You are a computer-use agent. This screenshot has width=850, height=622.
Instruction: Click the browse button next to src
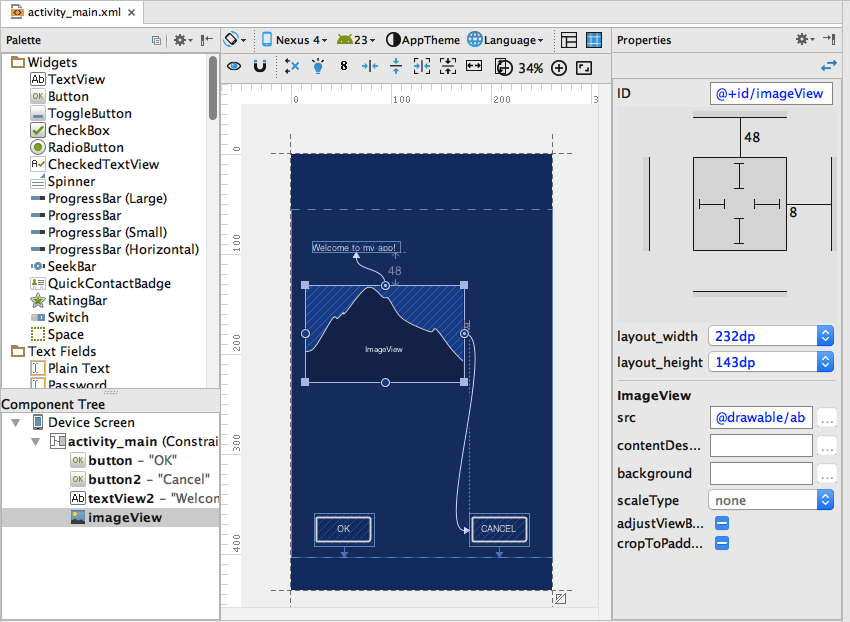click(827, 418)
